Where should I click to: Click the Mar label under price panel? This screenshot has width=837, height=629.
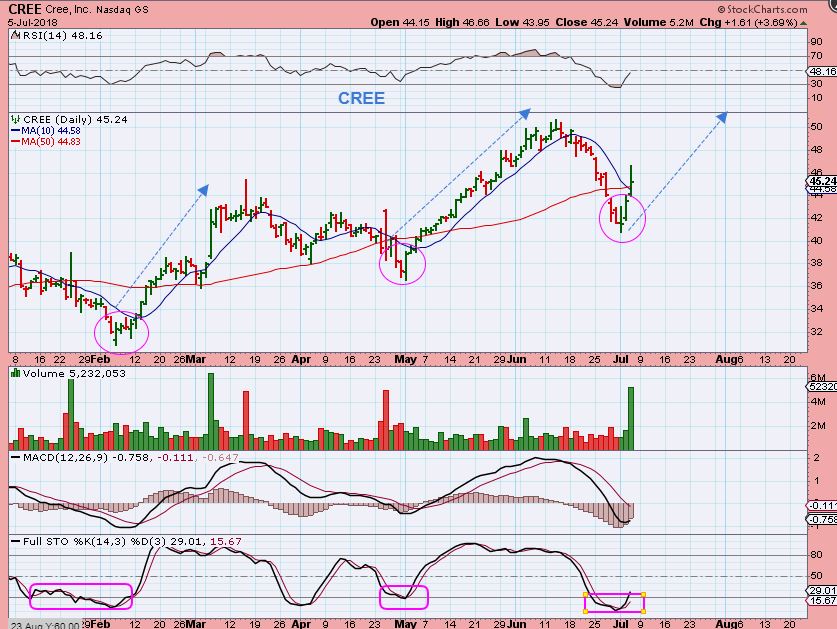point(195,359)
